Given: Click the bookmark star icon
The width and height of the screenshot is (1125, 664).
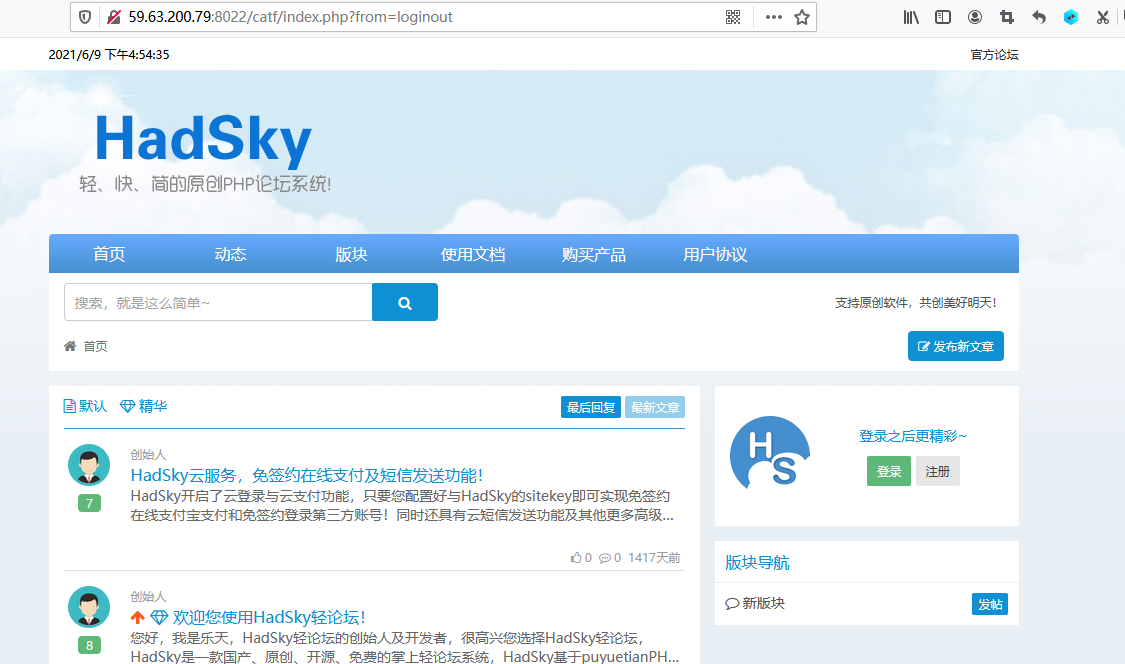Looking at the screenshot, I should click(x=801, y=17).
